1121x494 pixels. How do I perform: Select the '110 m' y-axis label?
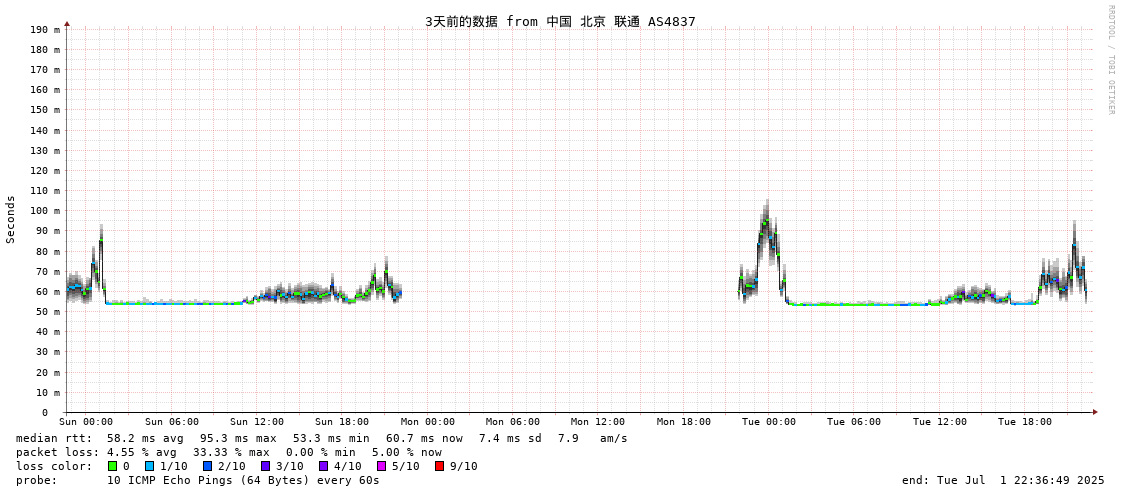point(46,191)
